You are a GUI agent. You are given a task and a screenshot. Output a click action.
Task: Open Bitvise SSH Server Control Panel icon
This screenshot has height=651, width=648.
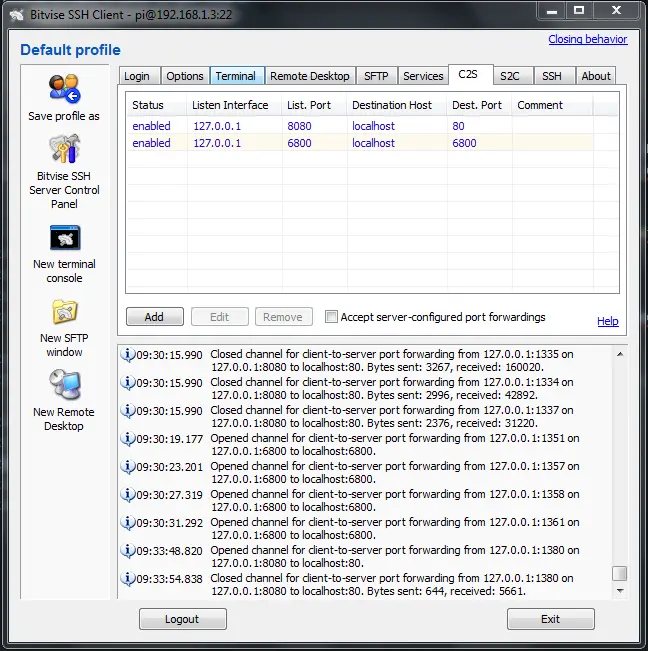(x=64, y=150)
